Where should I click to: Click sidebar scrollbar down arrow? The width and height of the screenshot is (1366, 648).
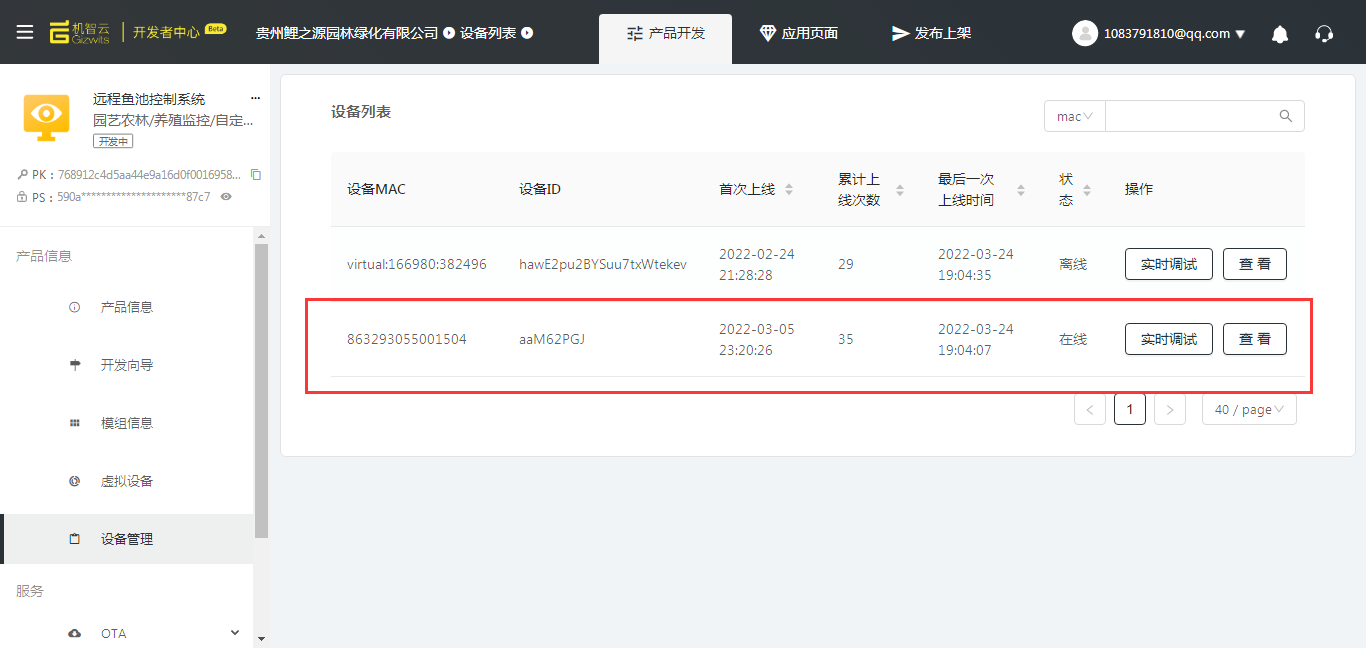261,638
